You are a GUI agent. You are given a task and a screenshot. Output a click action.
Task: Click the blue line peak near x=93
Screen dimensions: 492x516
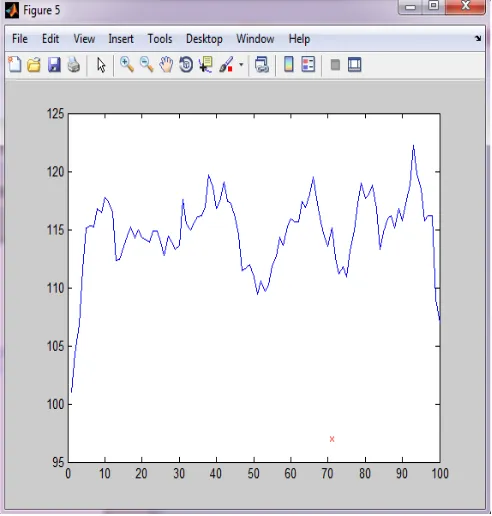[413, 146]
